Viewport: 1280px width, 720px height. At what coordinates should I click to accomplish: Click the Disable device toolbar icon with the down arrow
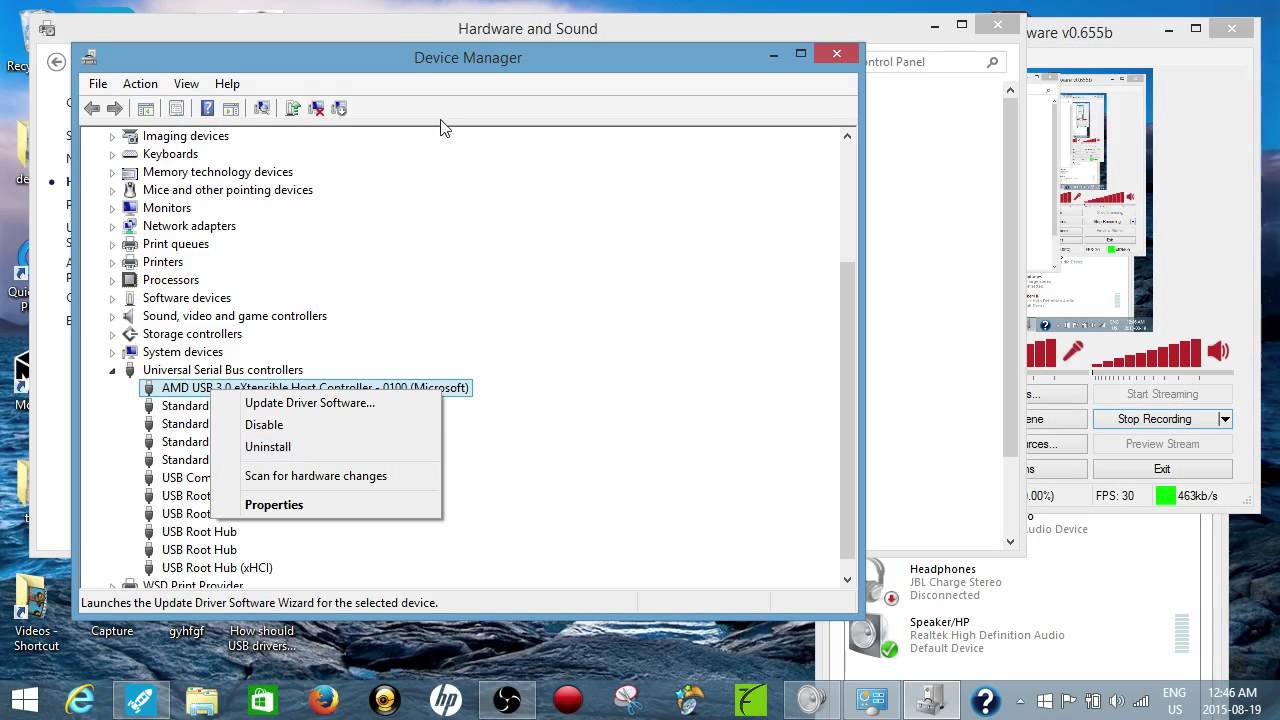pos(339,108)
